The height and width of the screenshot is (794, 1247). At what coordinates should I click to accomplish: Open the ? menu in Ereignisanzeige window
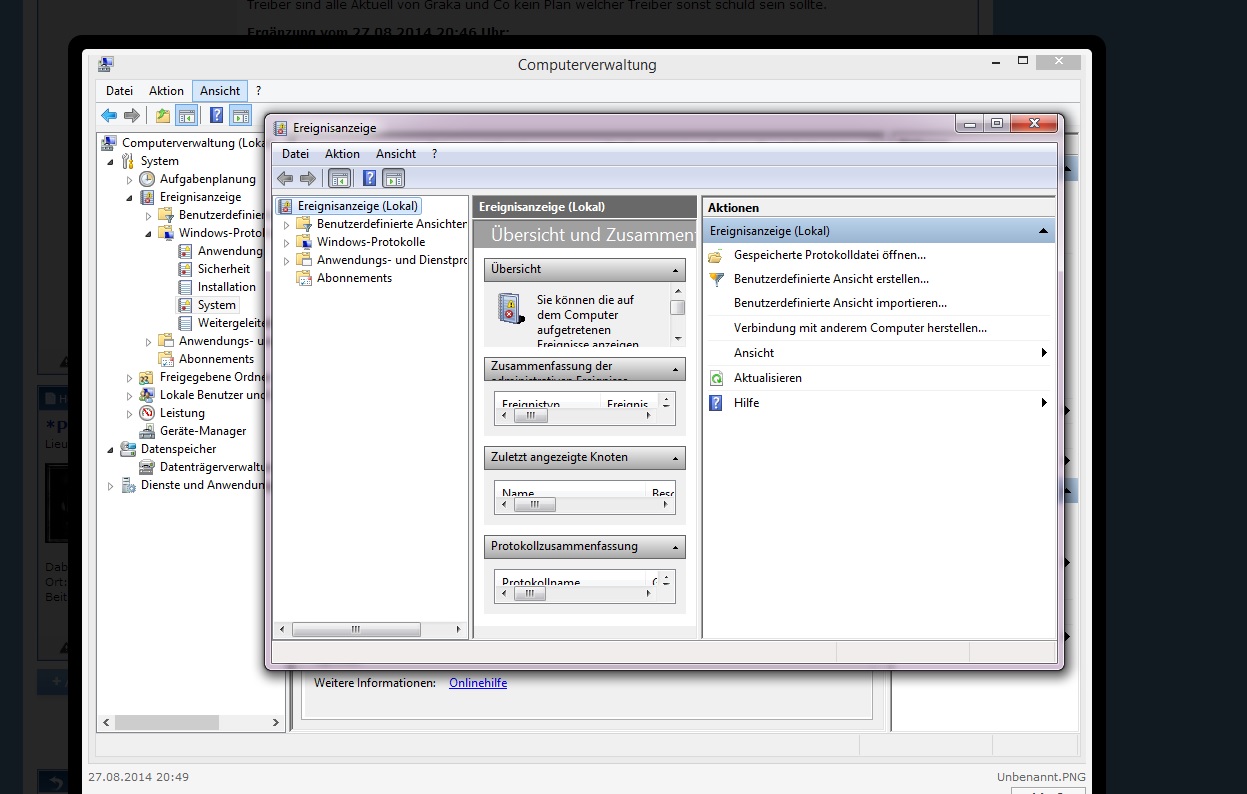[x=434, y=154]
